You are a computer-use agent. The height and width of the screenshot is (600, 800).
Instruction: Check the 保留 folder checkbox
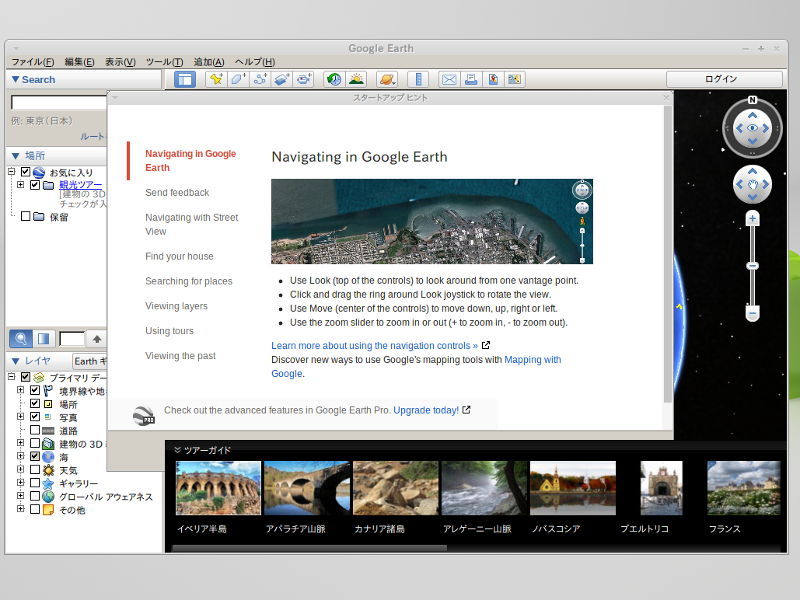[25, 216]
